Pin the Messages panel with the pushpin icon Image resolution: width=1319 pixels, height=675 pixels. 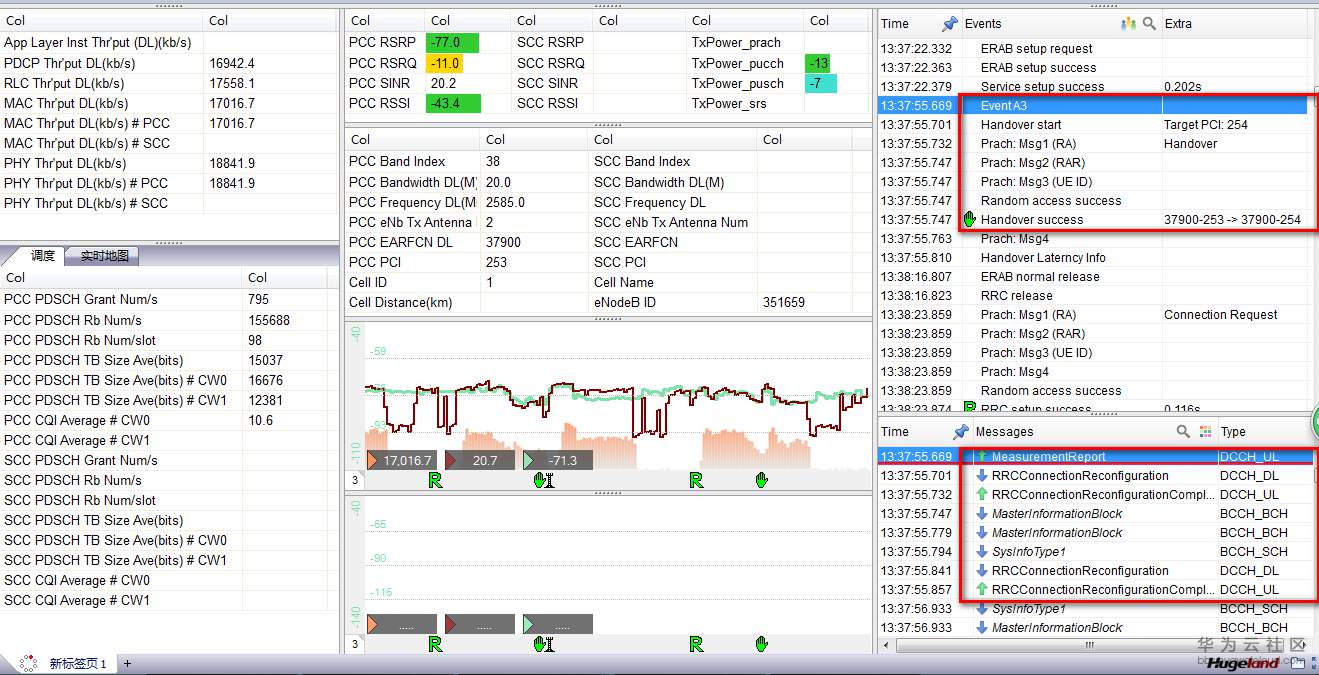(961, 432)
